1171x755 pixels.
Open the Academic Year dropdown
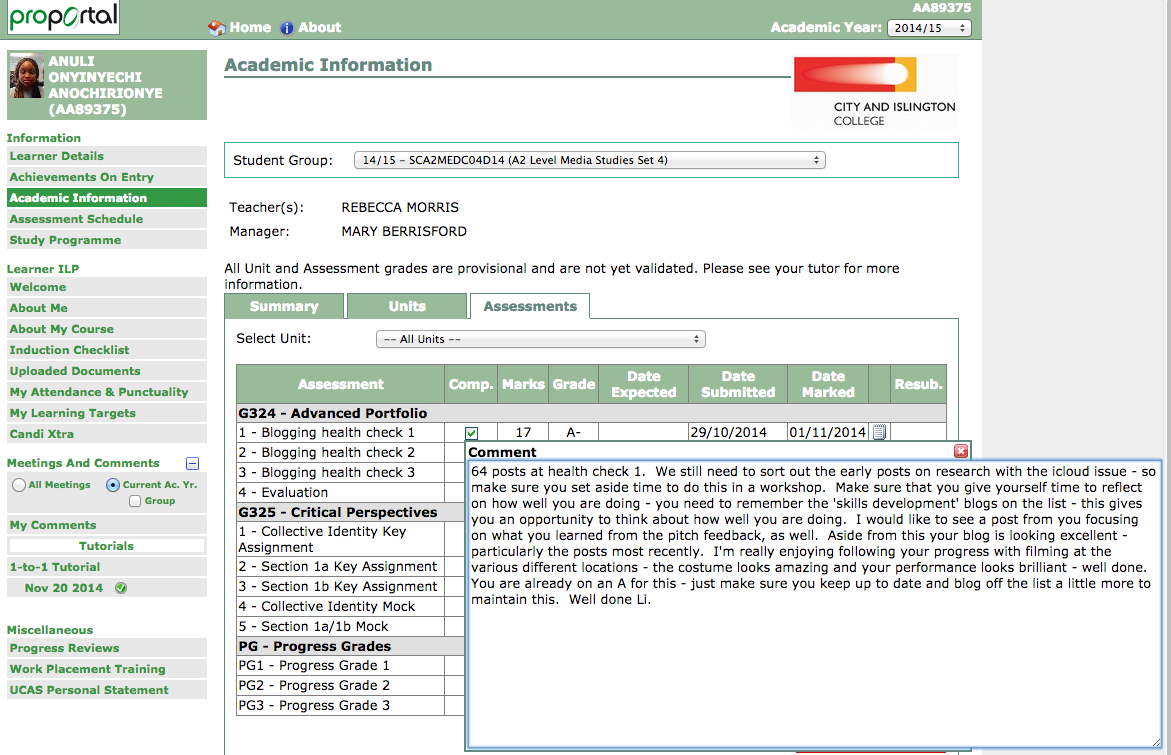[x=929, y=28]
